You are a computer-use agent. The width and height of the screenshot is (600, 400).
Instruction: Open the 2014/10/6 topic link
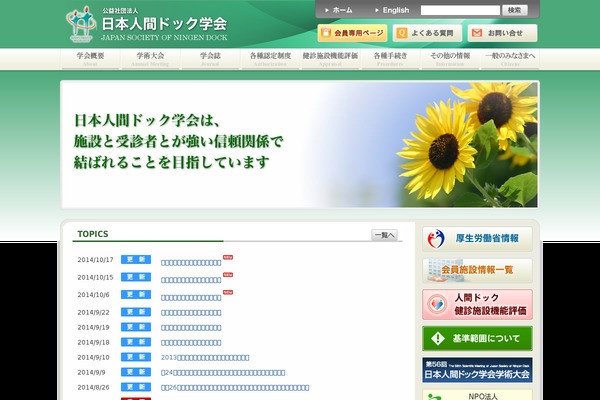pyautogui.click(x=191, y=298)
